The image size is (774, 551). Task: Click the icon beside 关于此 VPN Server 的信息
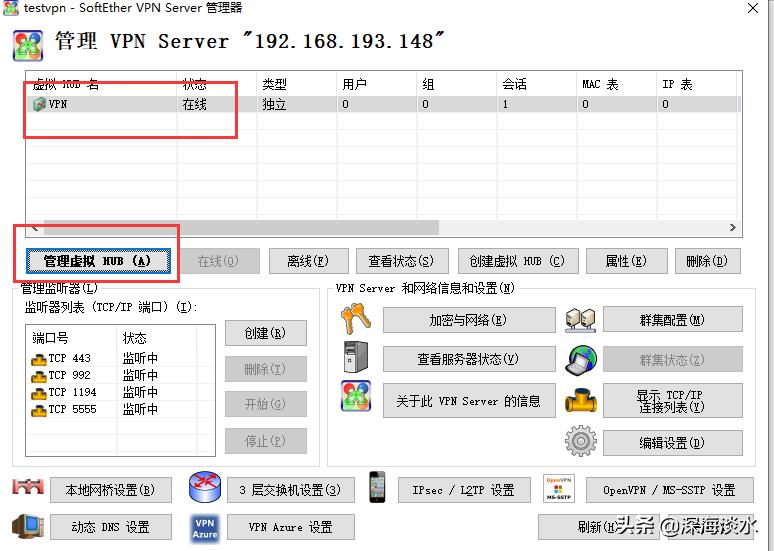tap(355, 396)
